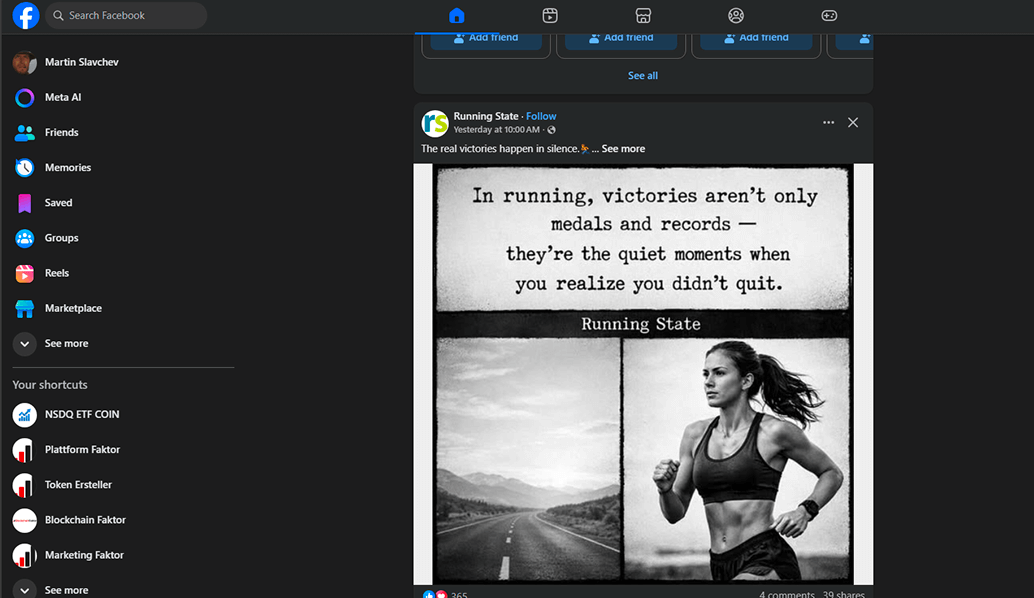Hide the Running State post with X

853,122
